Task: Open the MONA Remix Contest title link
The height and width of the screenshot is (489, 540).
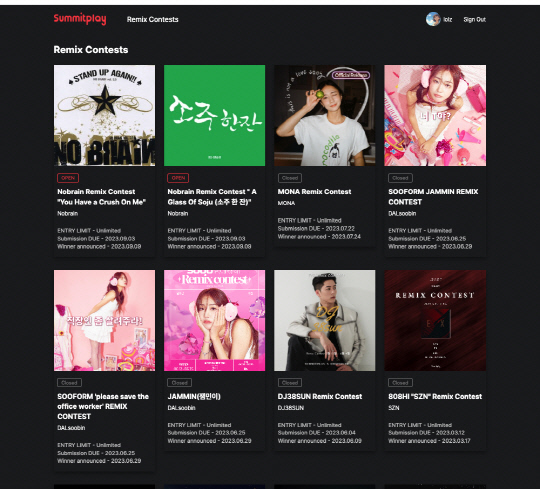Action: pos(314,191)
